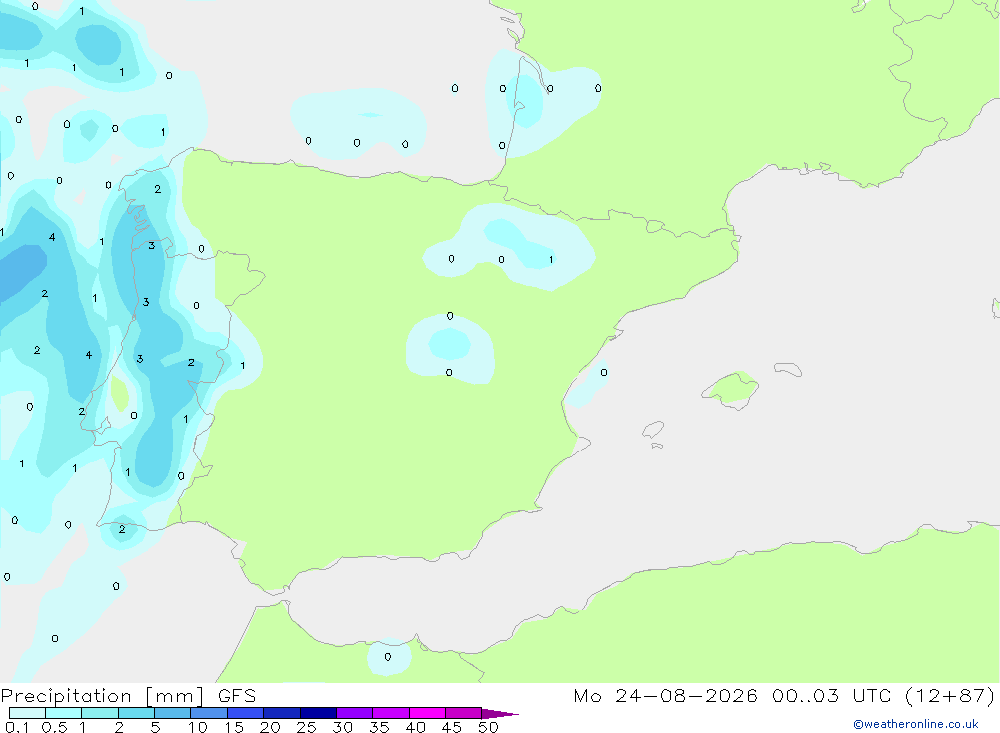Click the weatheronline.co.uk copyright link
The height and width of the screenshot is (733, 1000).
click(x=916, y=724)
